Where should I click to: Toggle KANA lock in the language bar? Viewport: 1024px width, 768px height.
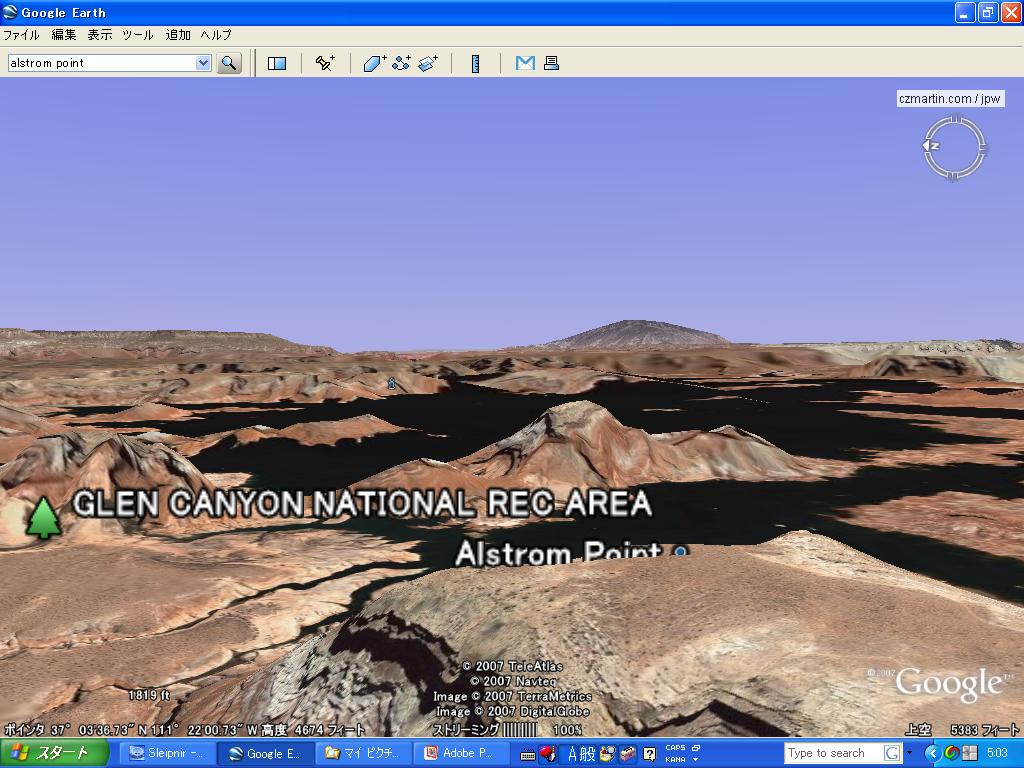675,759
